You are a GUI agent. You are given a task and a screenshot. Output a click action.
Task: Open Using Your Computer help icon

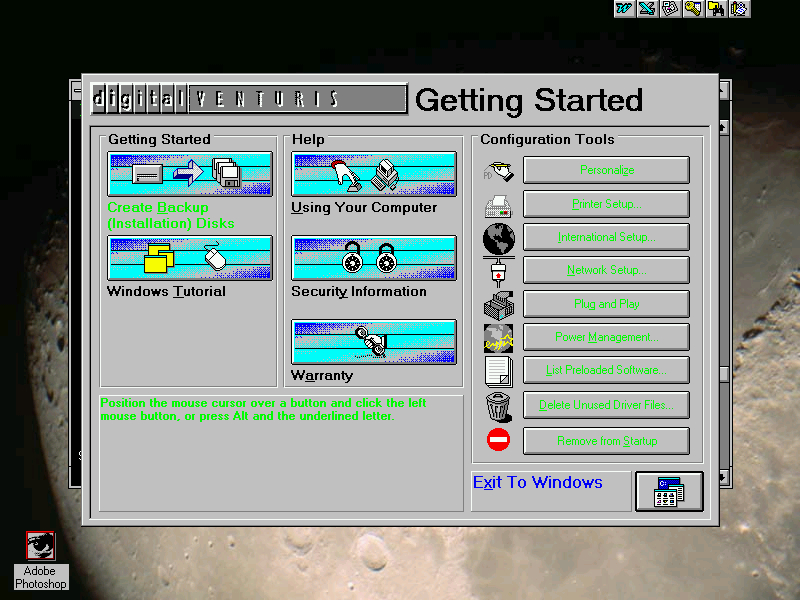pyautogui.click(x=374, y=174)
